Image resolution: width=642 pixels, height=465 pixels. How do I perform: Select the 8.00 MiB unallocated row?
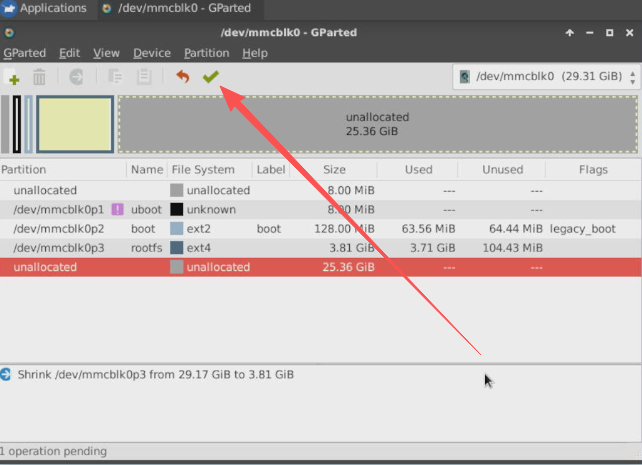point(321,190)
